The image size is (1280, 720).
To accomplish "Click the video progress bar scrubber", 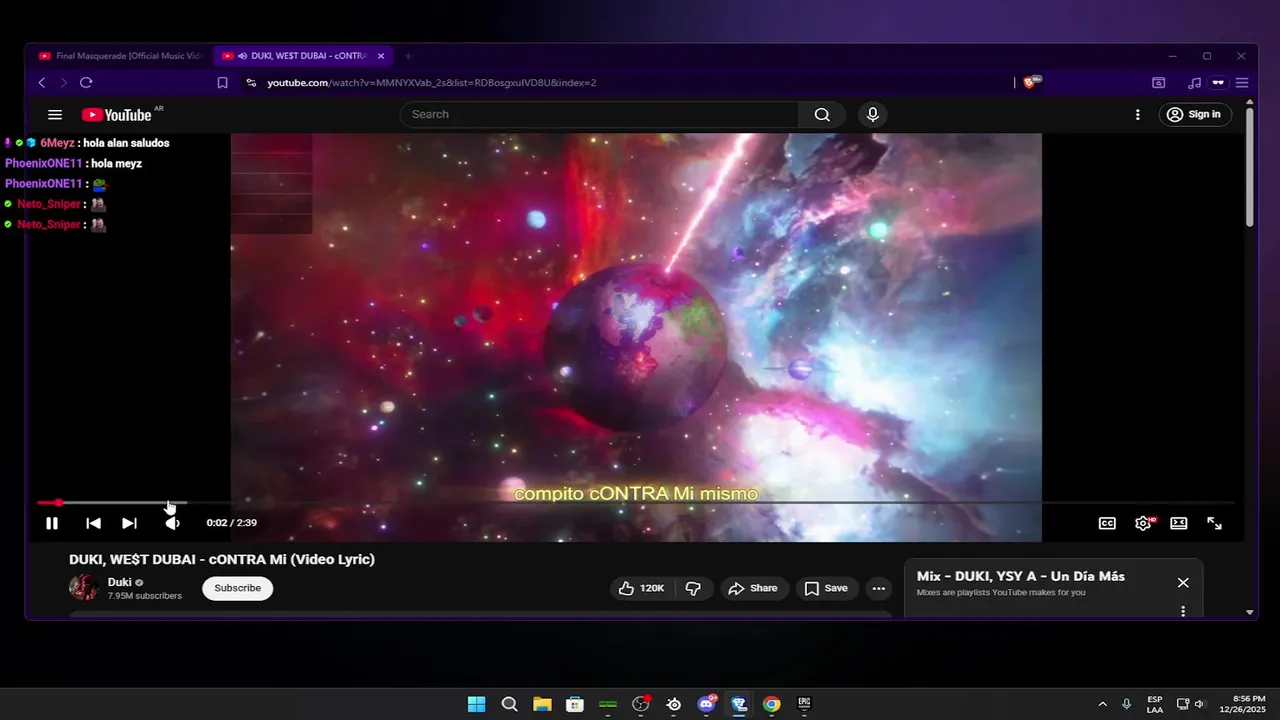I will coord(58,502).
